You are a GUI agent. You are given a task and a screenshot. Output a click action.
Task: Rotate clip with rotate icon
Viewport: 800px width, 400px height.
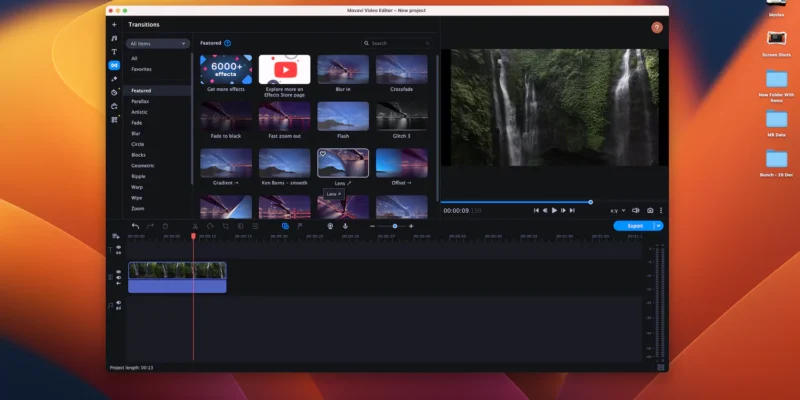tap(210, 226)
